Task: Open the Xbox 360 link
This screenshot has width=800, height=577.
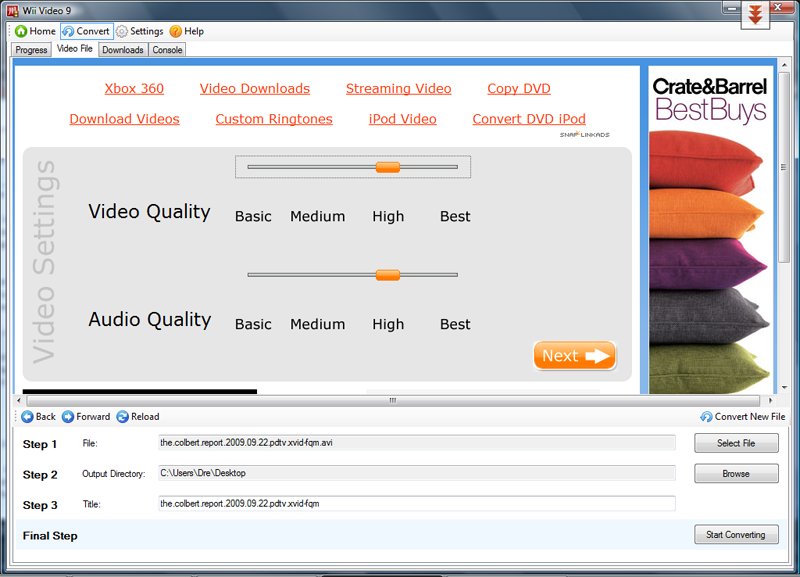Action: [x=134, y=89]
